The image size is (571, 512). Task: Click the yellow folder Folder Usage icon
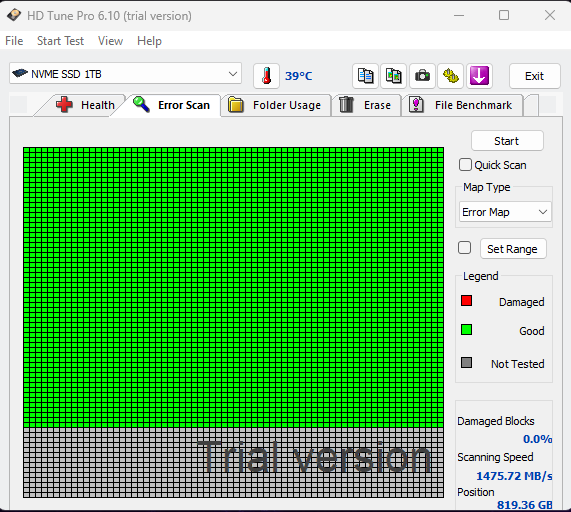236,105
